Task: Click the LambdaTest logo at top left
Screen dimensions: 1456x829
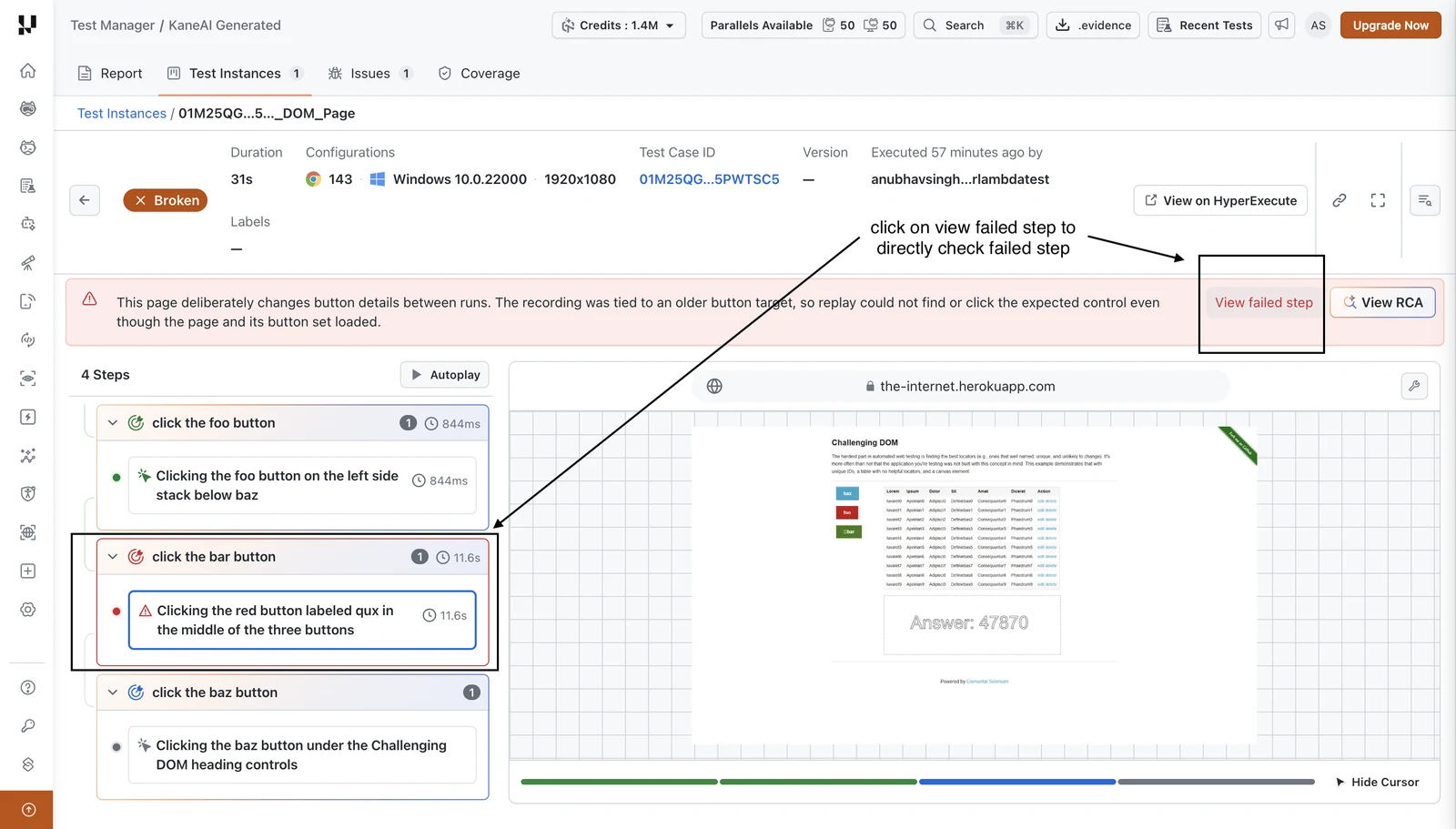Action: pyautogui.click(x=27, y=25)
